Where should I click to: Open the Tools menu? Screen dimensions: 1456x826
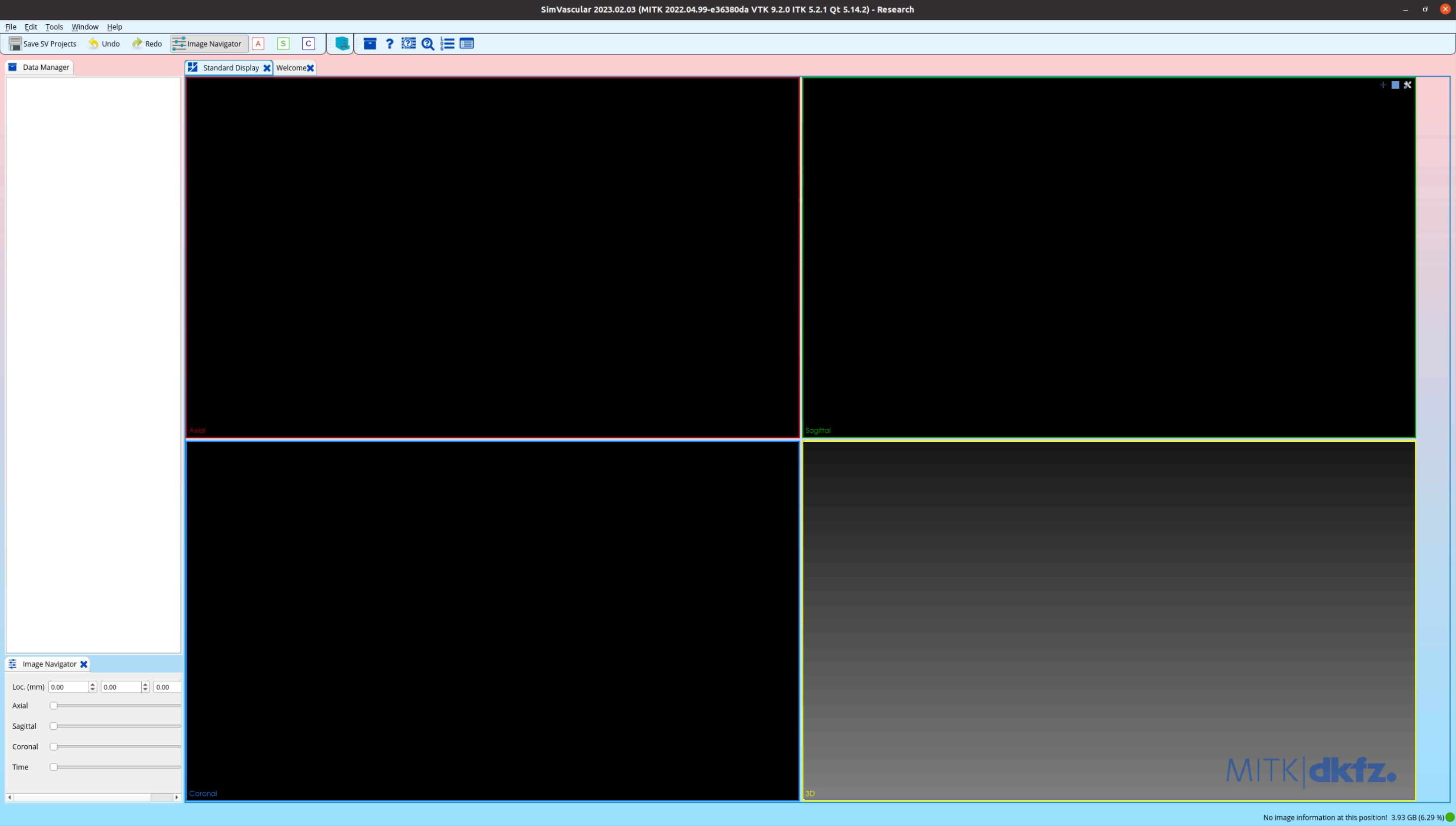[x=54, y=27]
